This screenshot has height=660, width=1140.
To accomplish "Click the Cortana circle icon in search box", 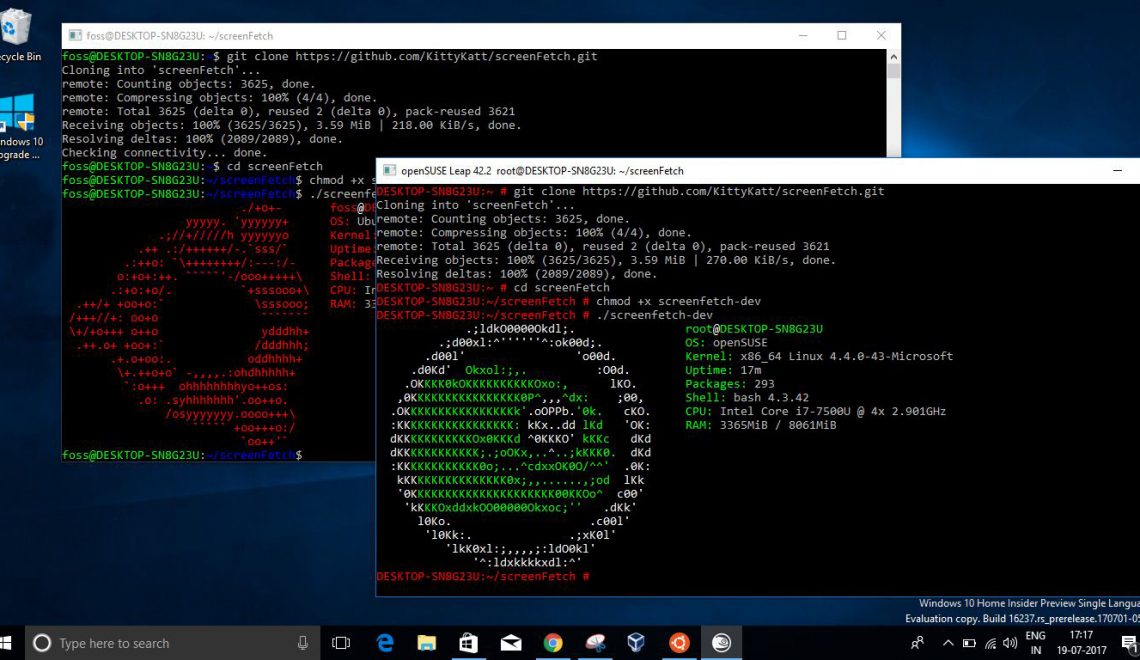I will pyautogui.click(x=42, y=643).
